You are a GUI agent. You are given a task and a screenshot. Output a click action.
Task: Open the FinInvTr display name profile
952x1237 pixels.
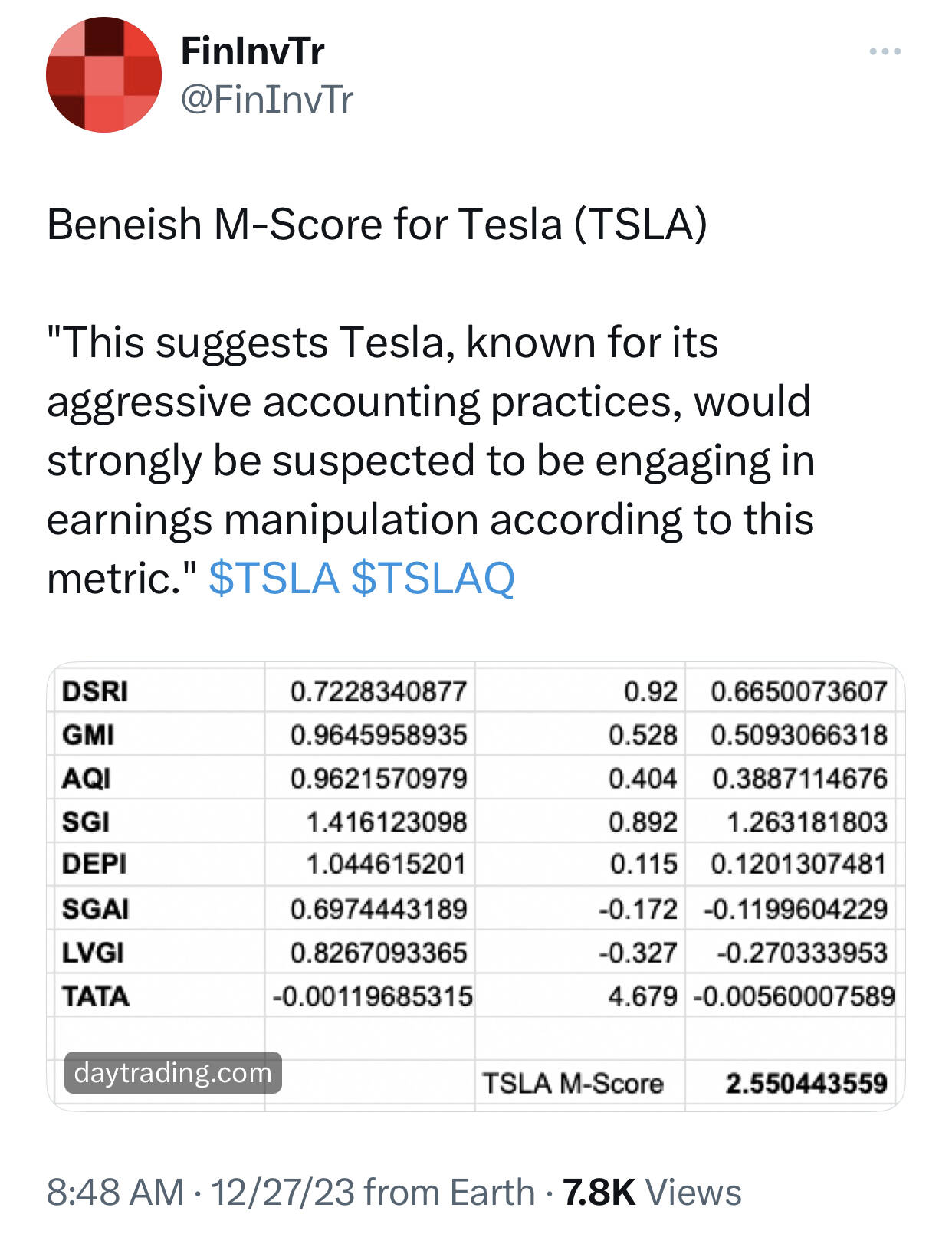tap(252, 51)
